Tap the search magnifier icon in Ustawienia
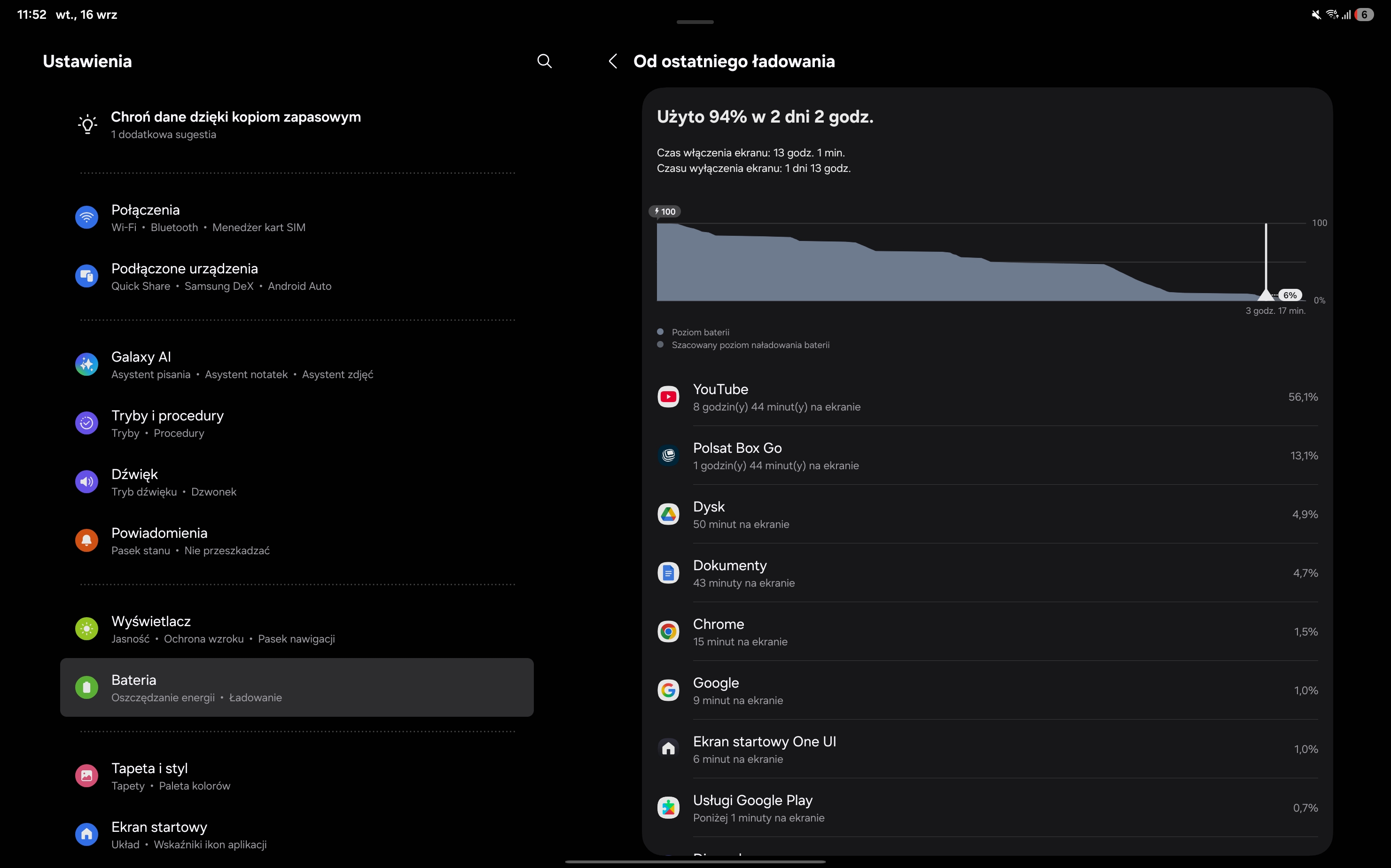This screenshot has height=868, width=1391. click(x=544, y=62)
